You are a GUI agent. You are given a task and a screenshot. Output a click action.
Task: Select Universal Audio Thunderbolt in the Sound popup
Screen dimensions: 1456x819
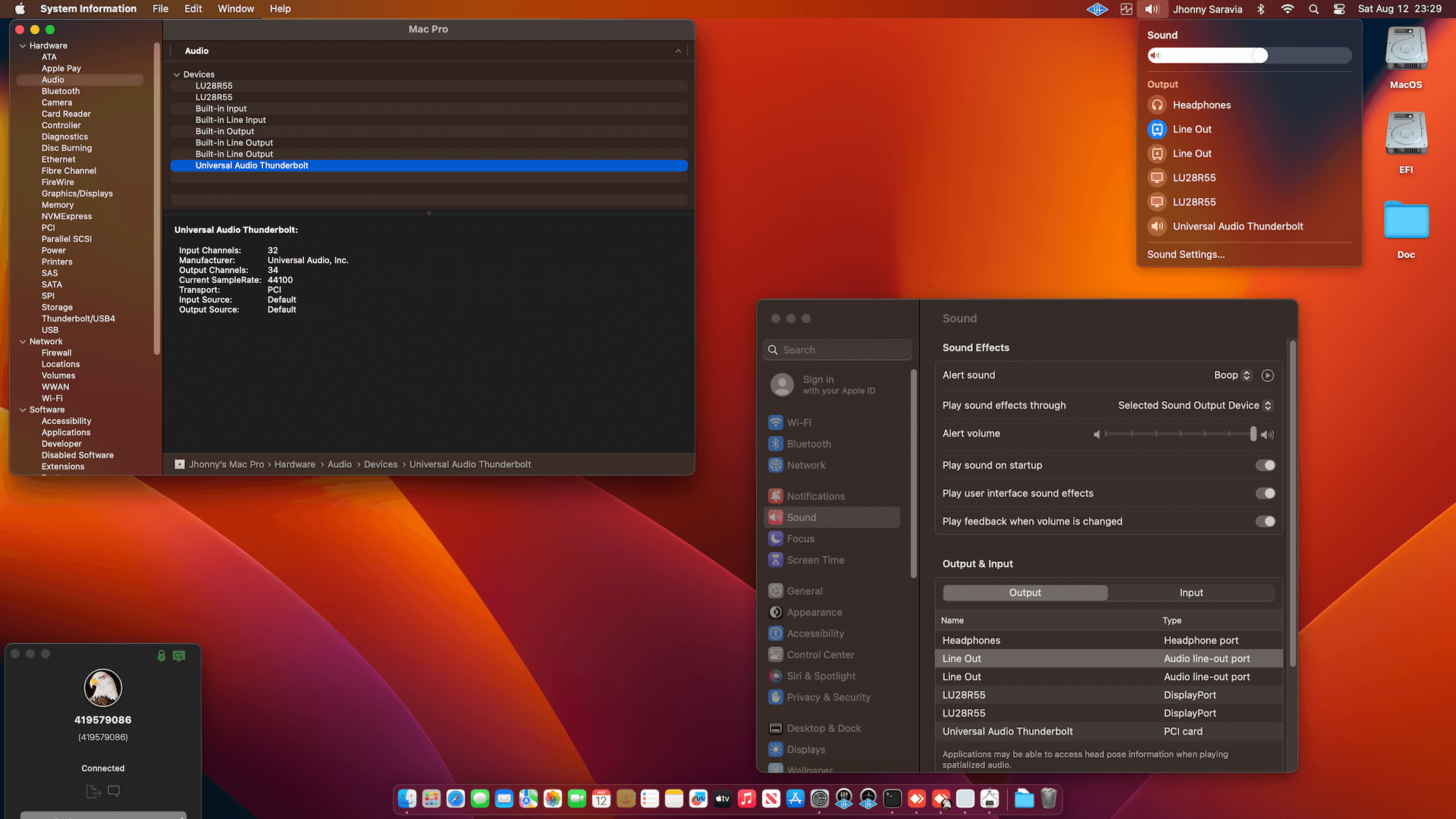tap(1238, 226)
